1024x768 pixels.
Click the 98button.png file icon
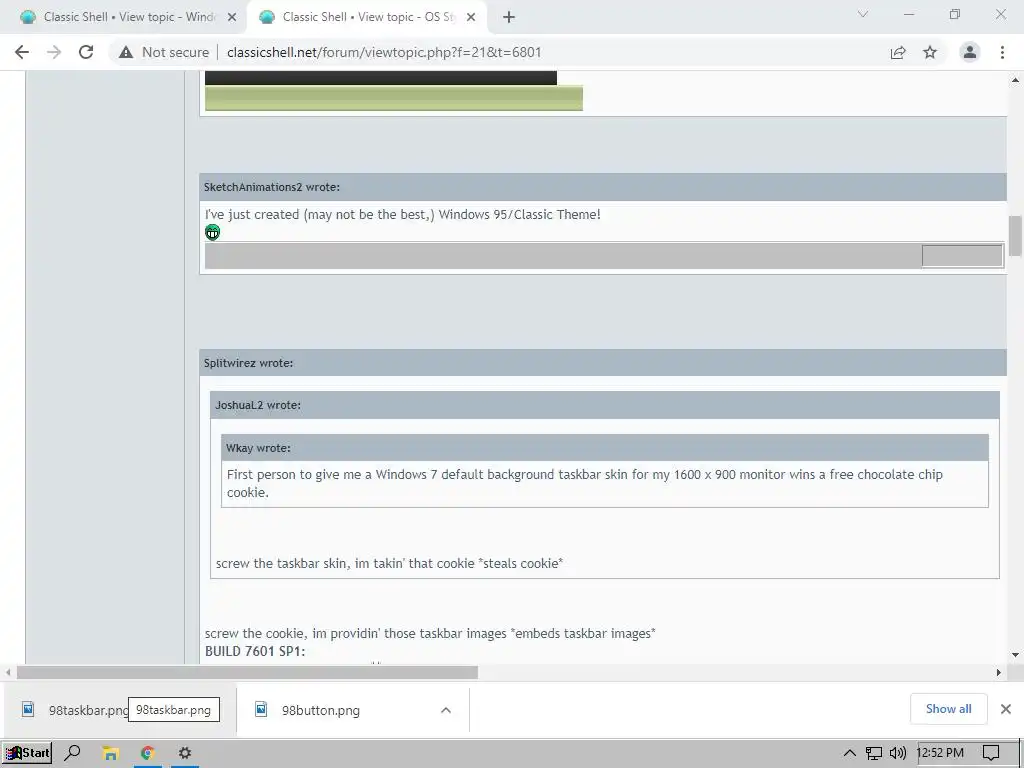[261, 709]
